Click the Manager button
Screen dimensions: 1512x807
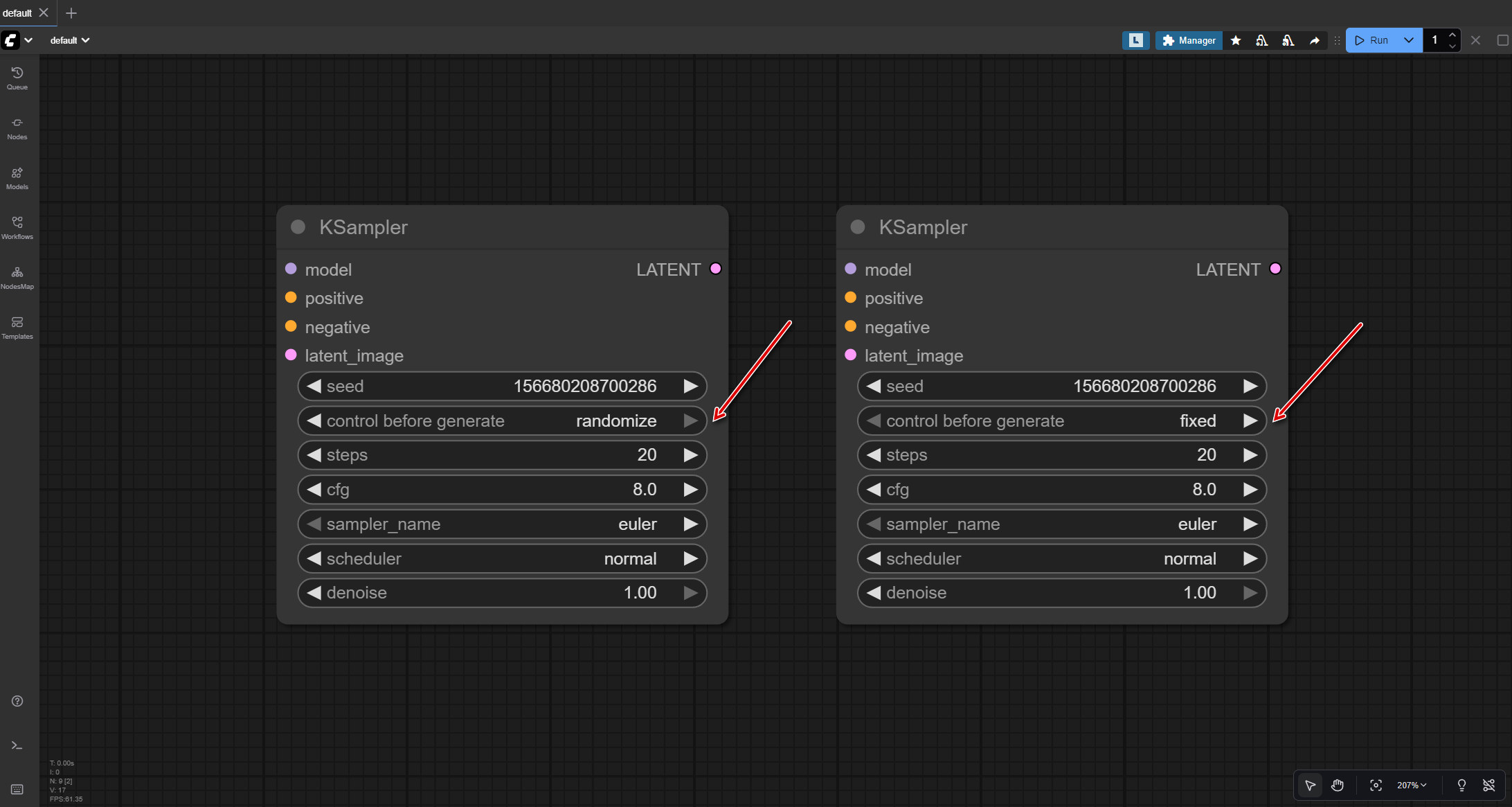click(1189, 40)
